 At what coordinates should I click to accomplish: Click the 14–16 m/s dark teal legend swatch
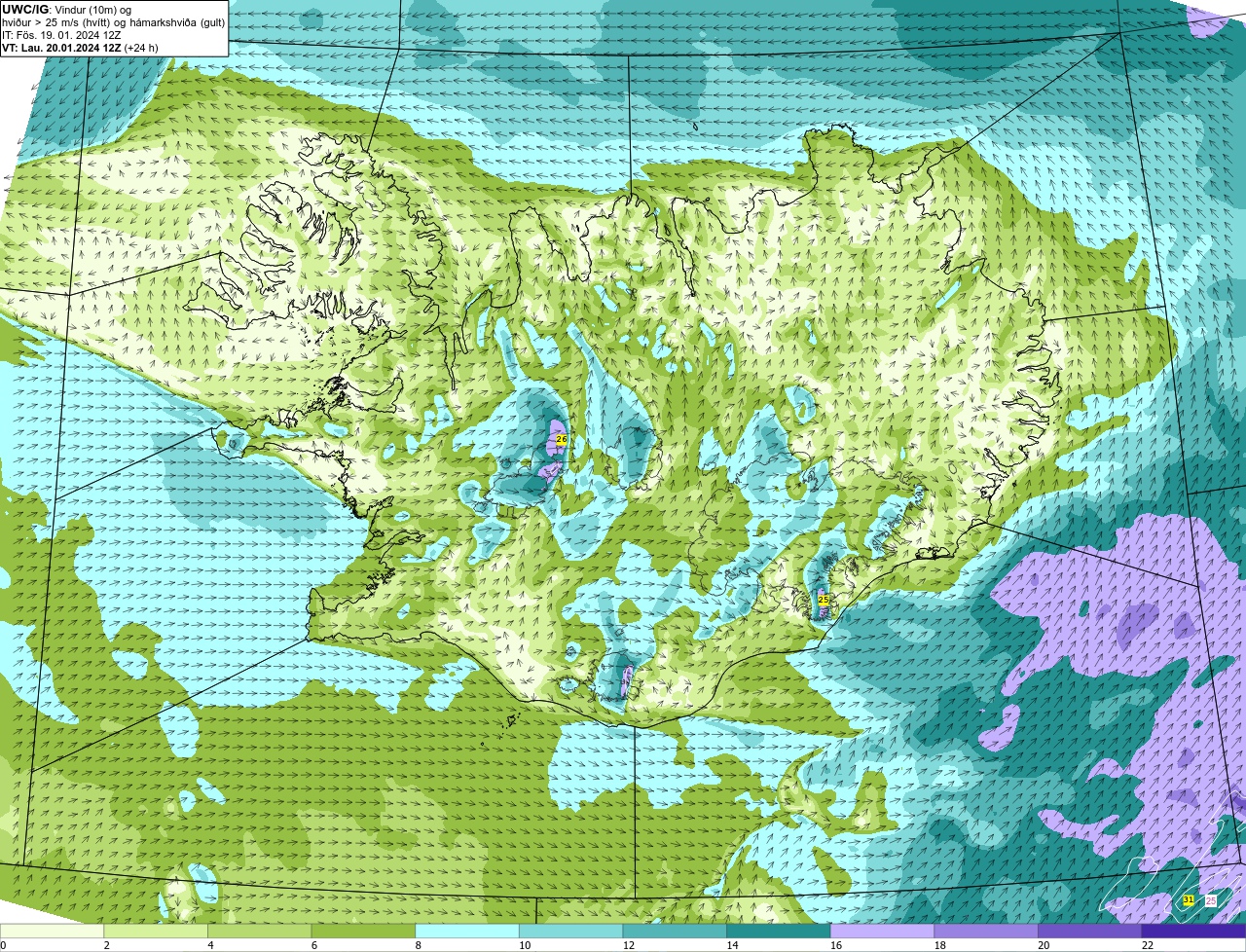click(x=778, y=931)
